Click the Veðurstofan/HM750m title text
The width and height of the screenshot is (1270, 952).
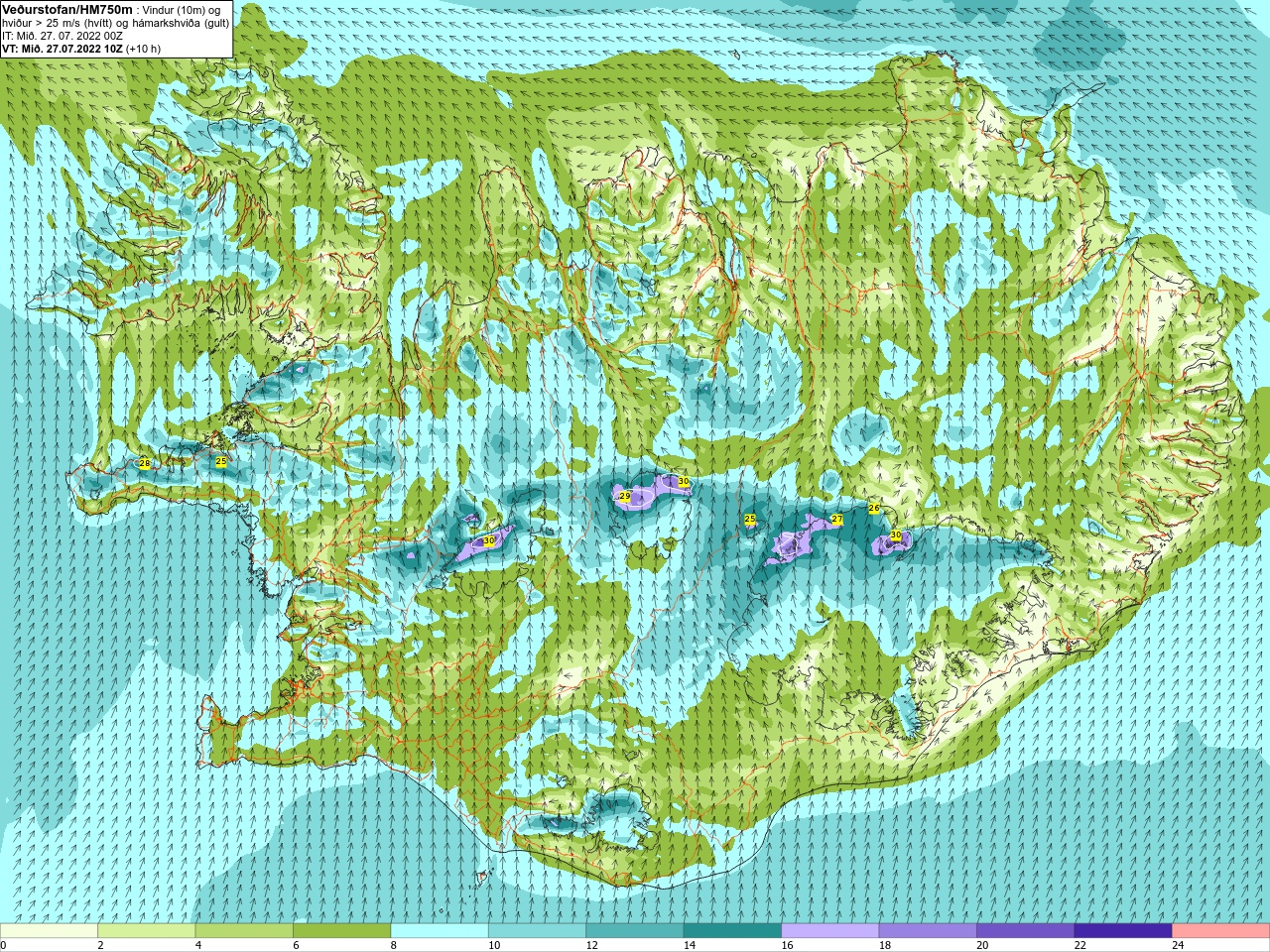(66, 9)
